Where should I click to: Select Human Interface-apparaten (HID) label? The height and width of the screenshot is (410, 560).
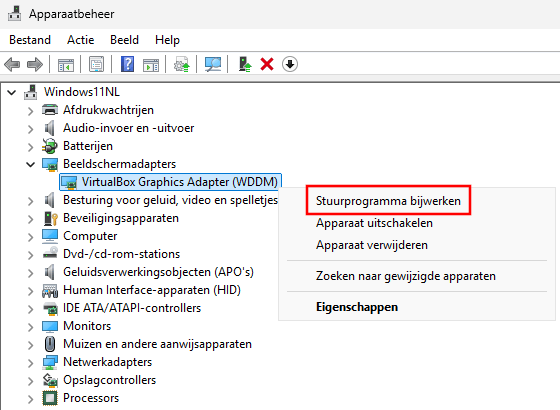[x=152, y=290]
